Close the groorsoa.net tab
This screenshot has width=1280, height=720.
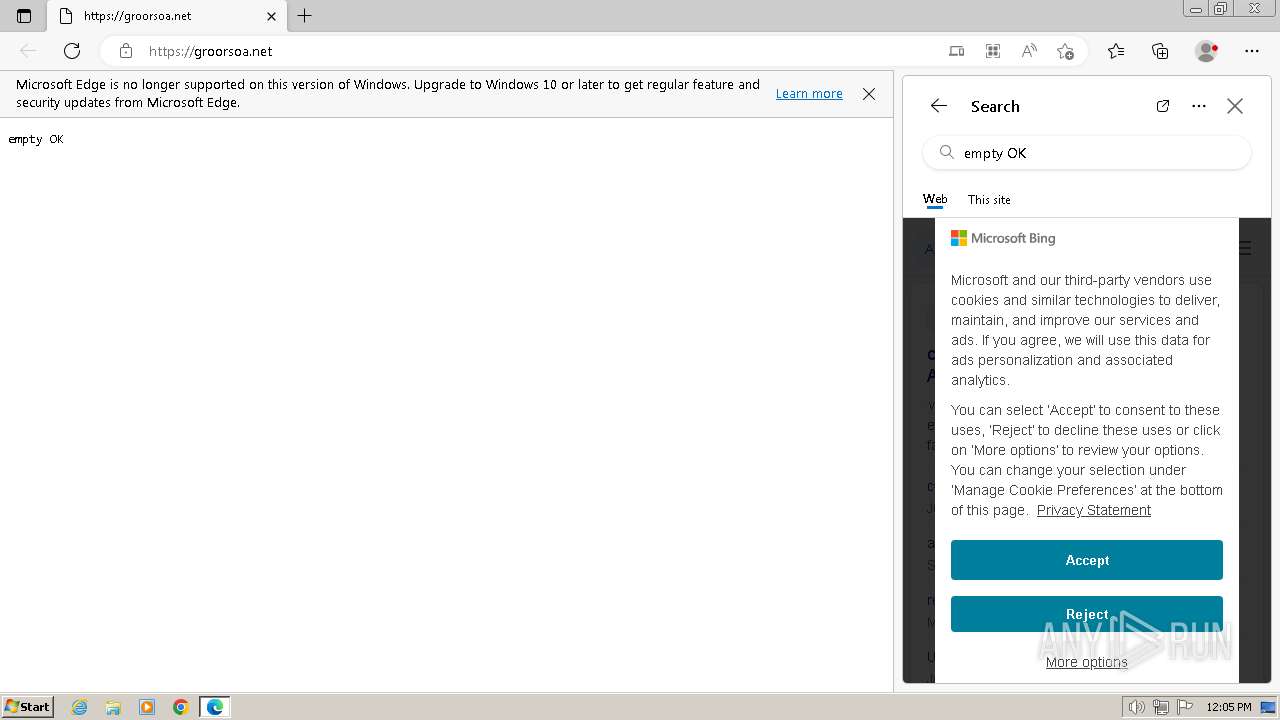271,16
